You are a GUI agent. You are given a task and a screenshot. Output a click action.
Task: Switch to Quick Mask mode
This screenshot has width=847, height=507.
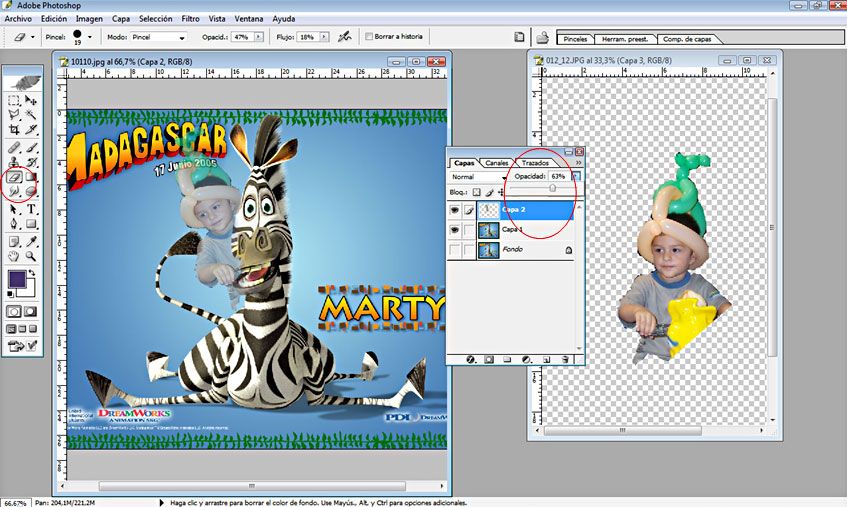tap(30, 312)
